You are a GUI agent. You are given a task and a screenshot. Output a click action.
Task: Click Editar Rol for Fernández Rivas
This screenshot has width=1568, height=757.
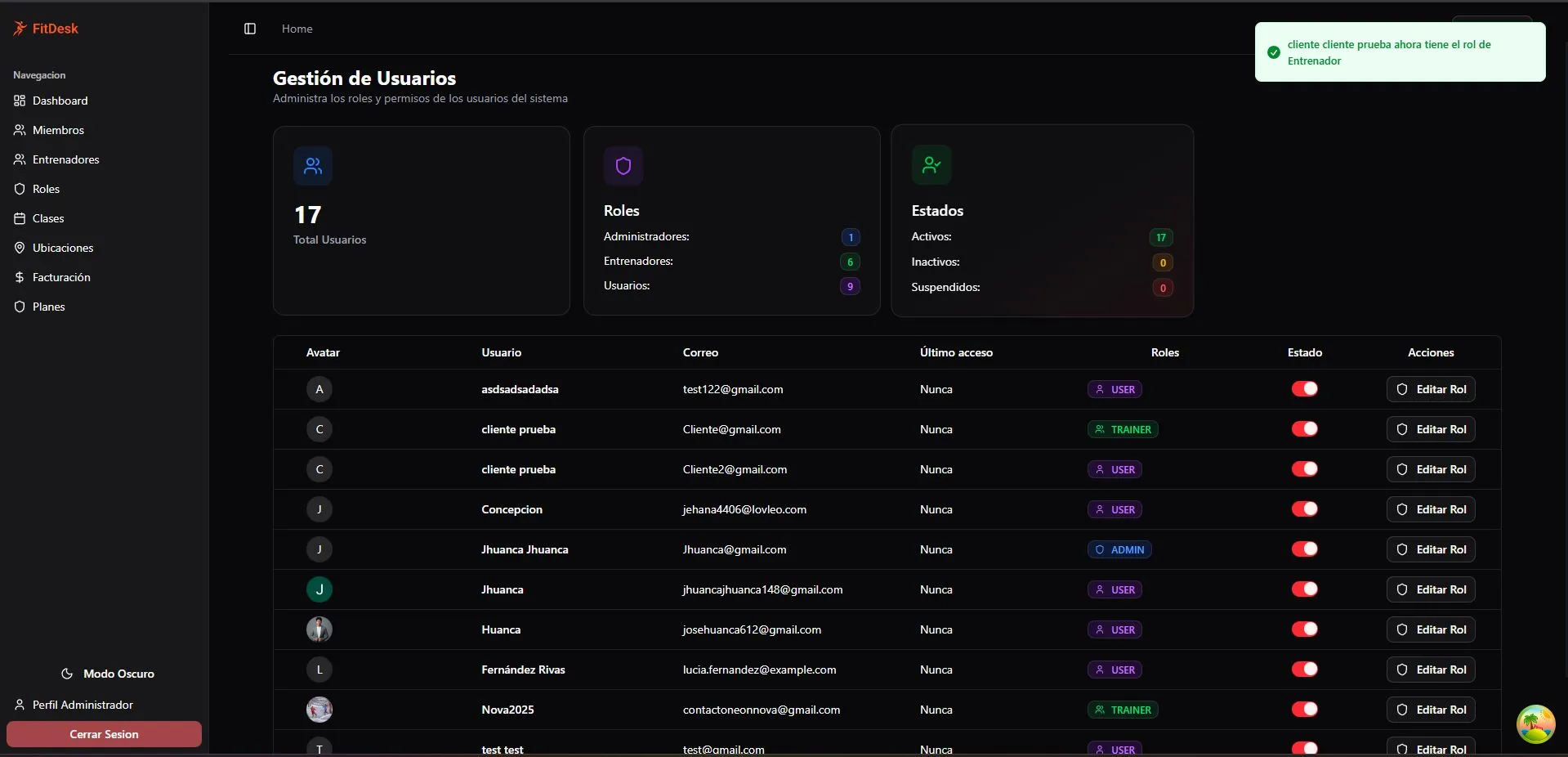pyautogui.click(x=1431, y=670)
